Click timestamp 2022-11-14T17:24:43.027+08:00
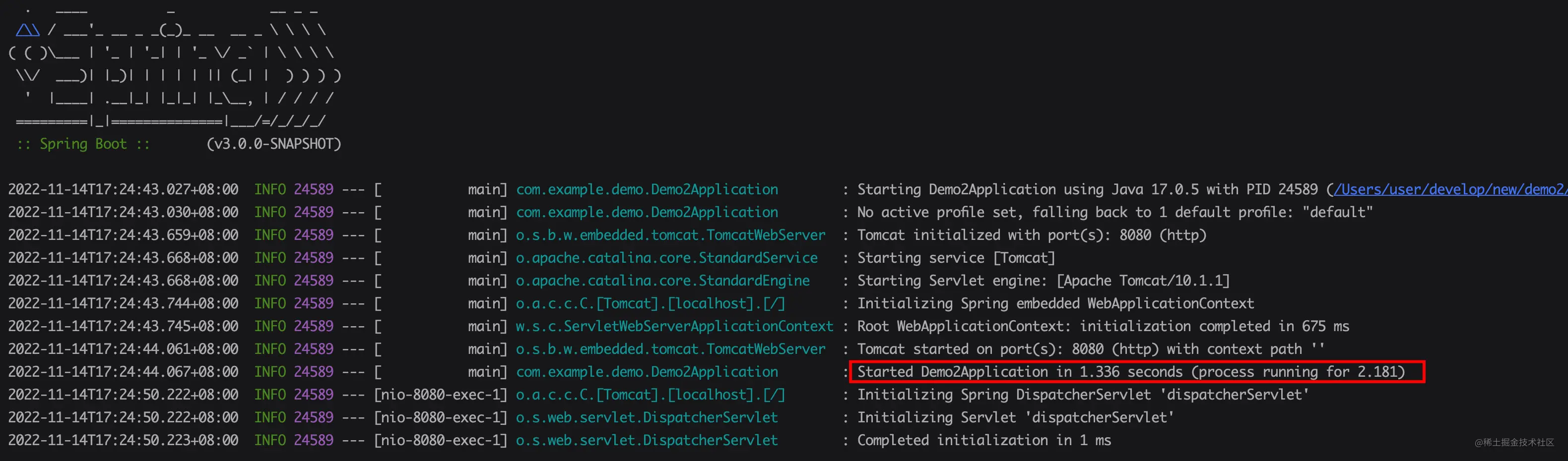 pos(123,190)
